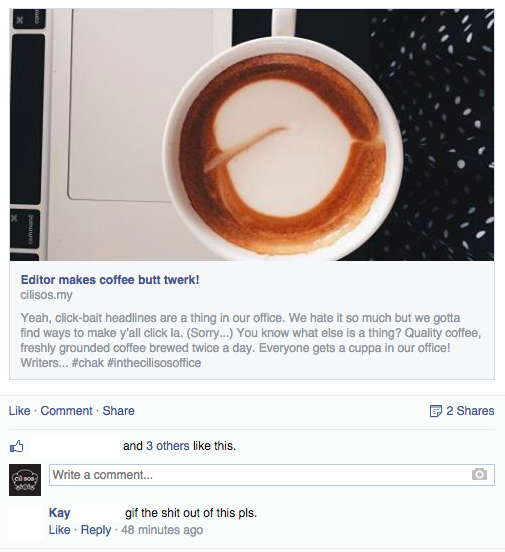505x552 pixels.
Task: Click the thumbs-up likes icon
Action: coord(16,446)
